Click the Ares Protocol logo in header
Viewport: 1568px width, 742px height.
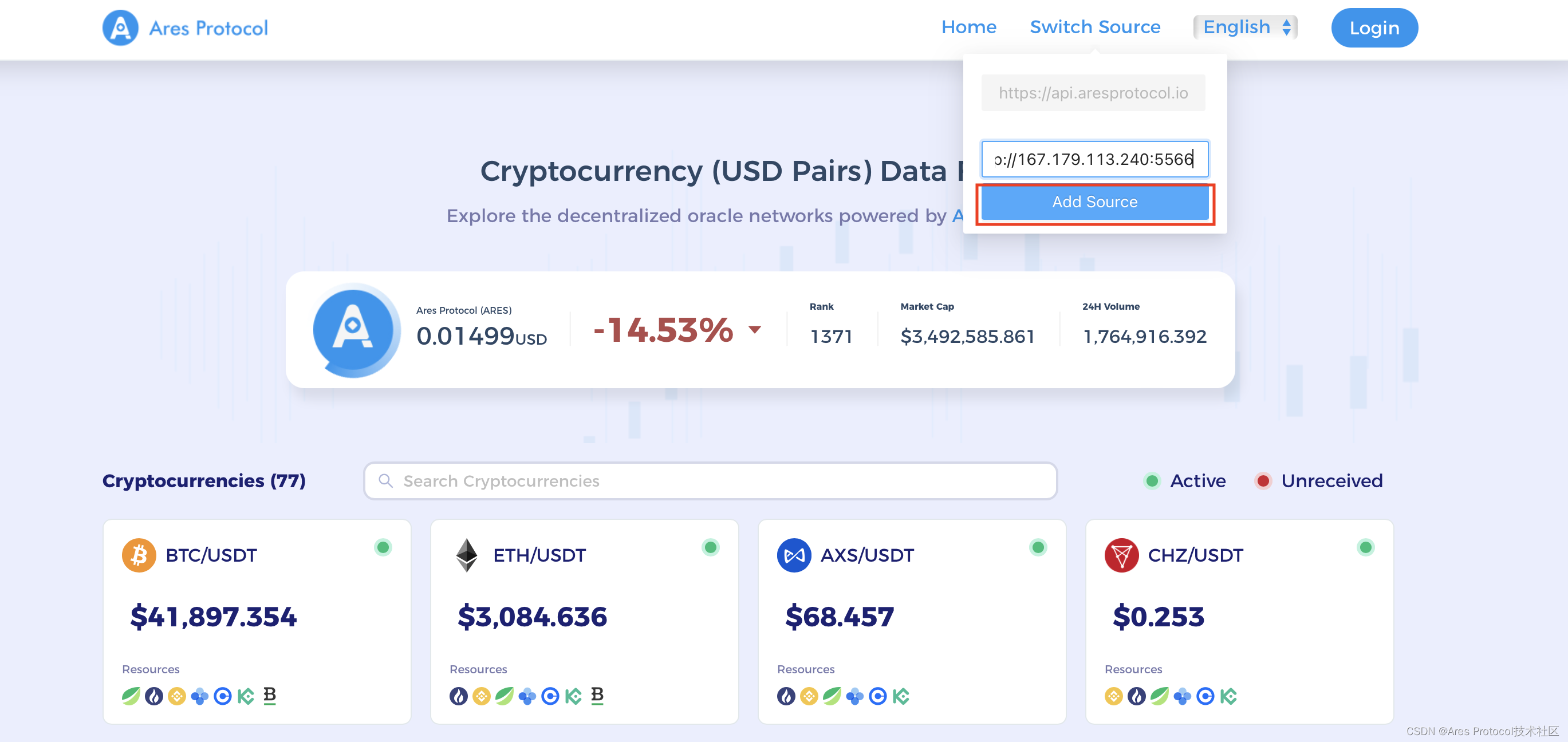(120, 27)
